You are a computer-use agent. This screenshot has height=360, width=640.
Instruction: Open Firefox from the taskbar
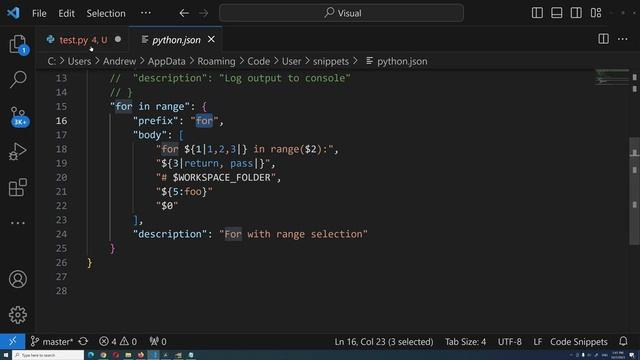pos(141,355)
